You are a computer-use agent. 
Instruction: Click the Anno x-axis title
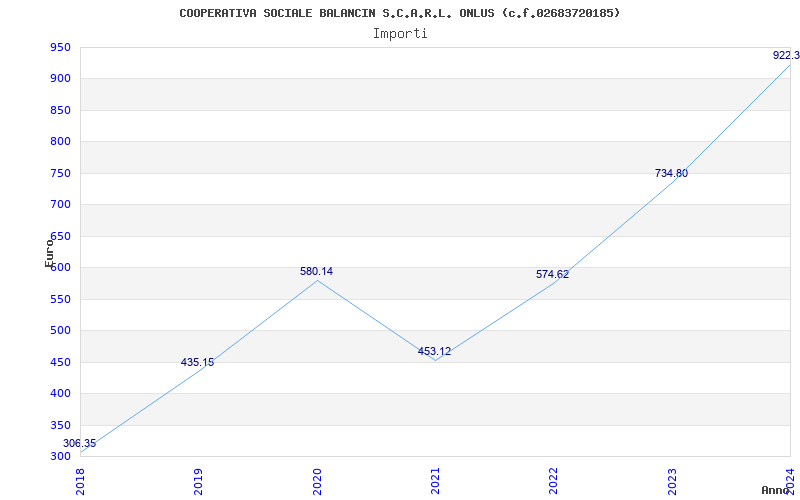point(776,490)
